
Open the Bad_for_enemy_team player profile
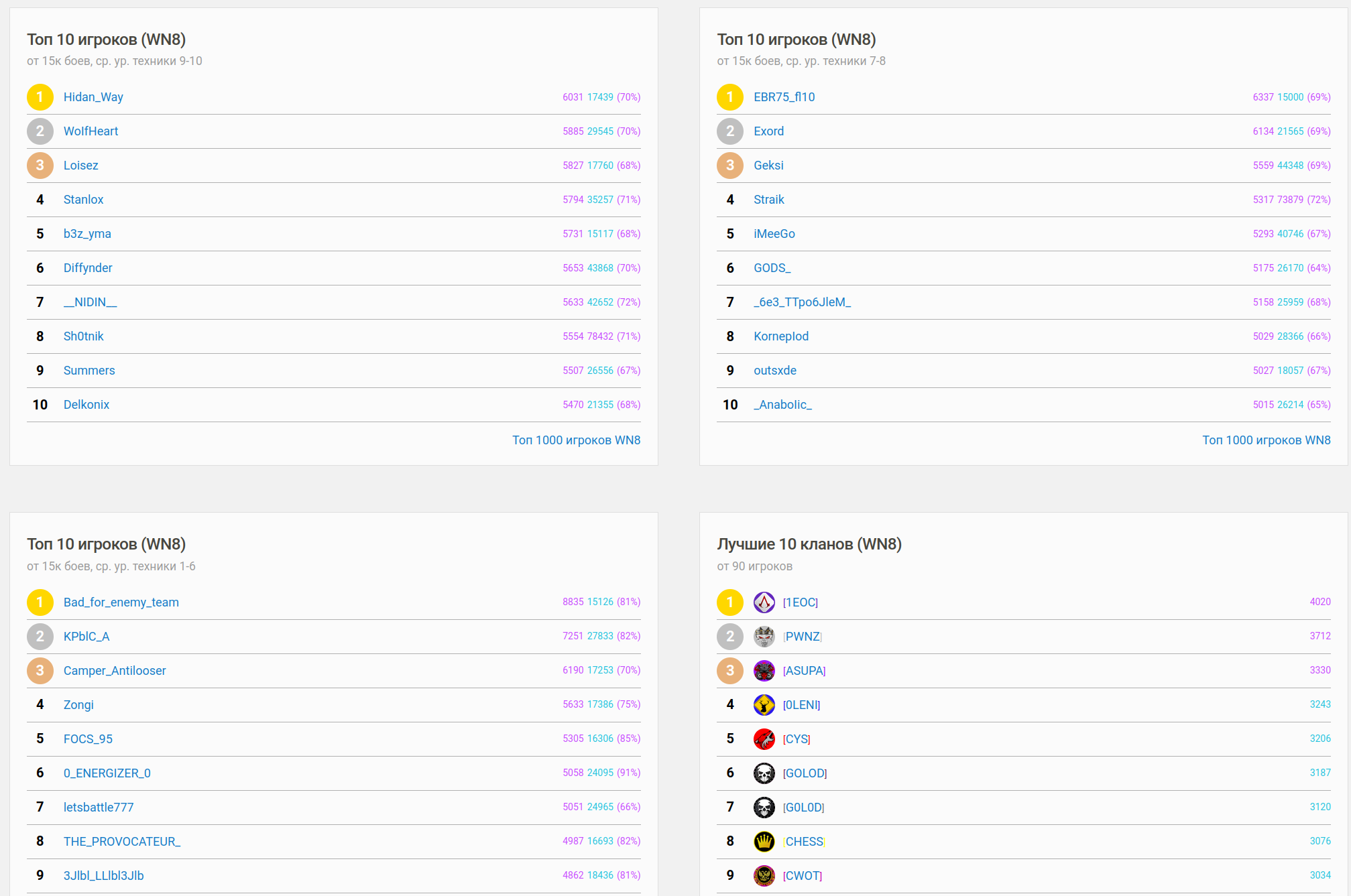(x=121, y=602)
